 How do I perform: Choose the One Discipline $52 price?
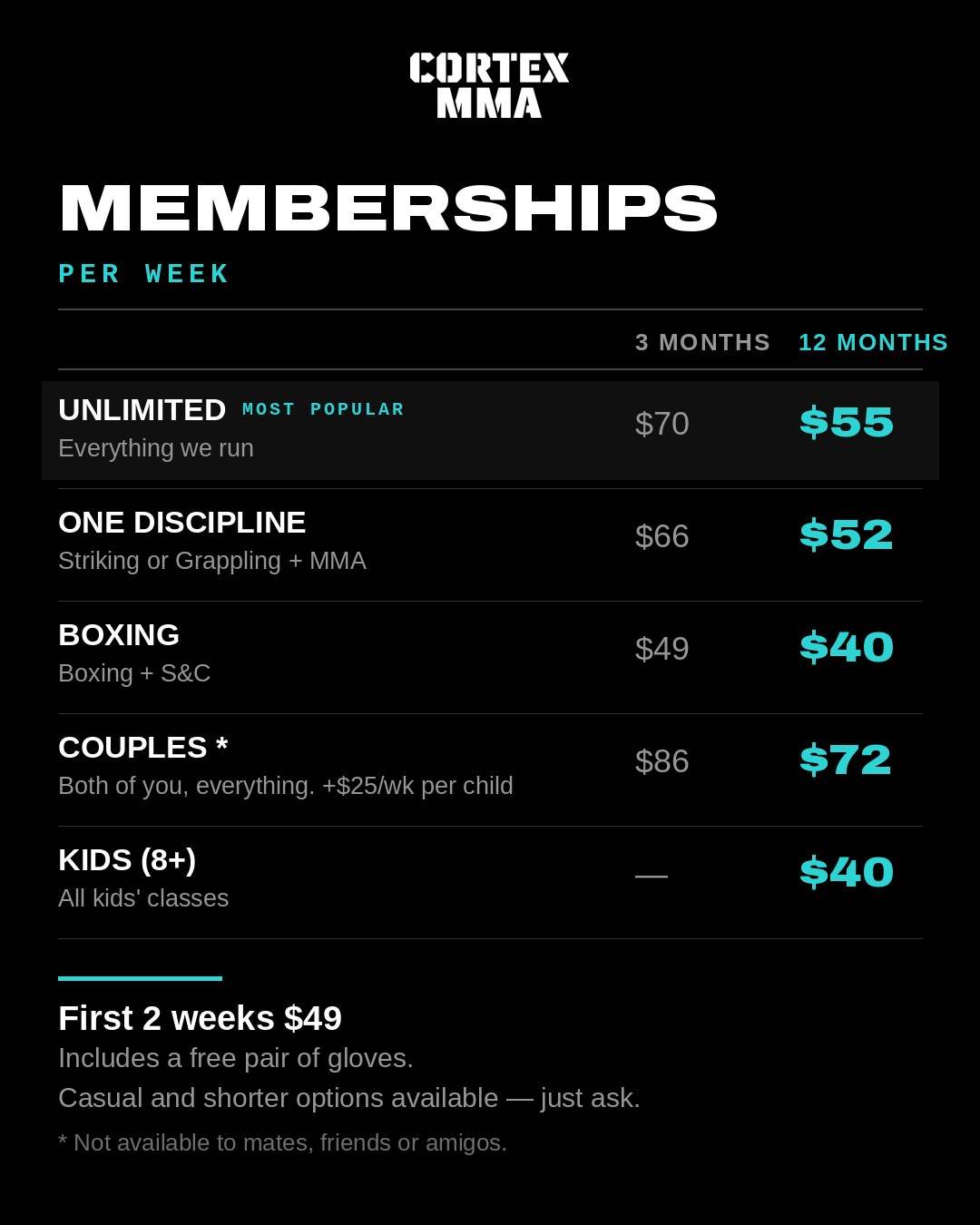[847, 535]
